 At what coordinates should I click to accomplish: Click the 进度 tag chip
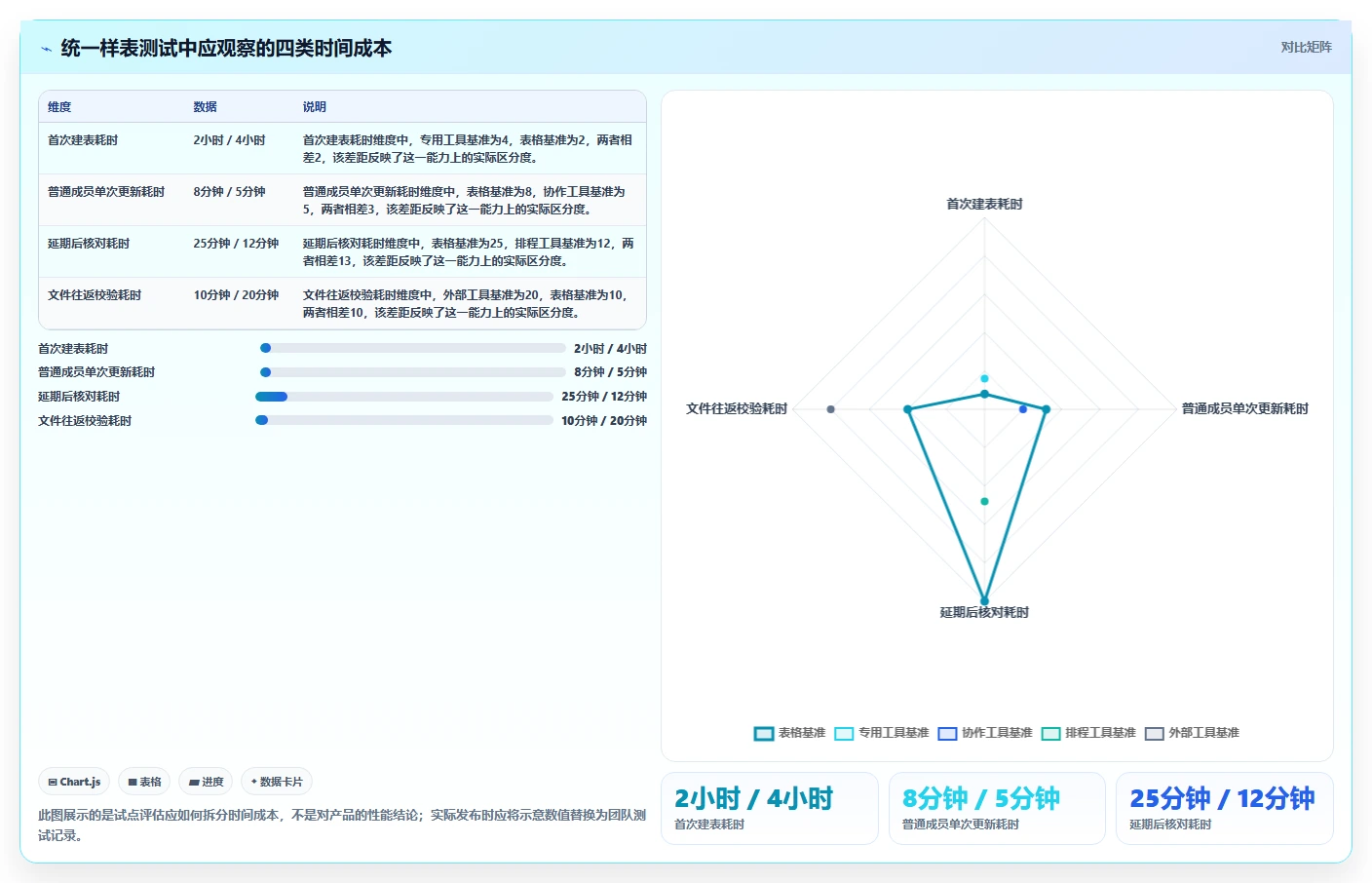[x=206, y=782]
